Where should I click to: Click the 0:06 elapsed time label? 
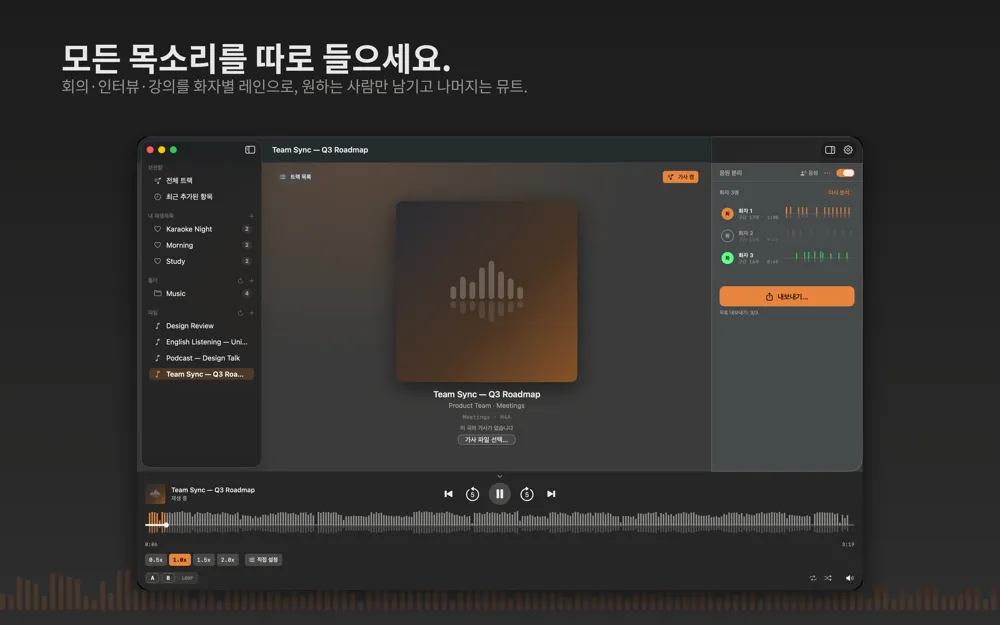tap(151, 545)
